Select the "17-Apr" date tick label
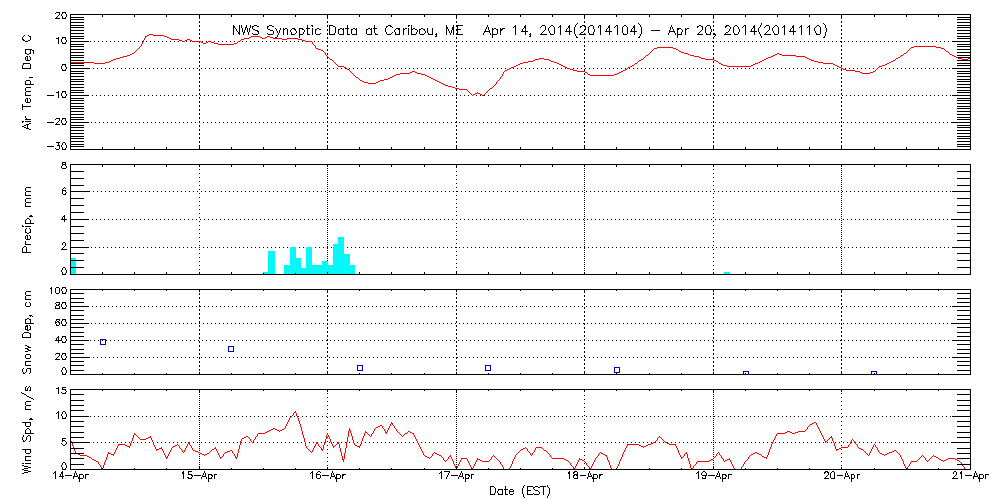Image resolution: width=1000 pixels, height=500 pixels. [x=457, y=478]
